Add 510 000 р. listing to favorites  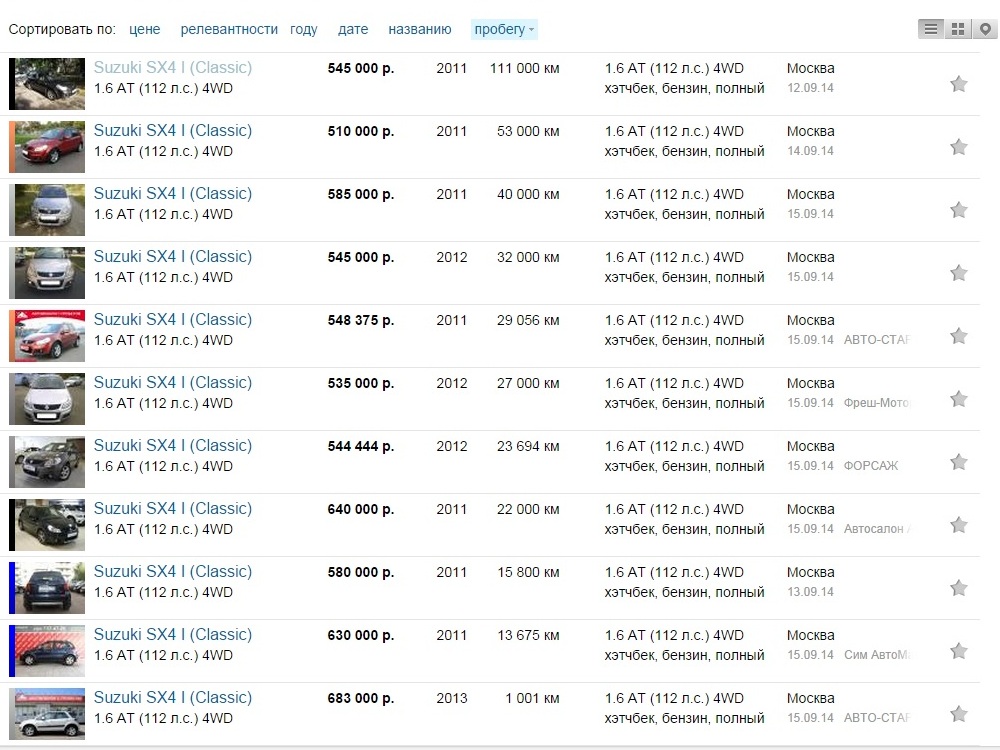coord(959,147)
